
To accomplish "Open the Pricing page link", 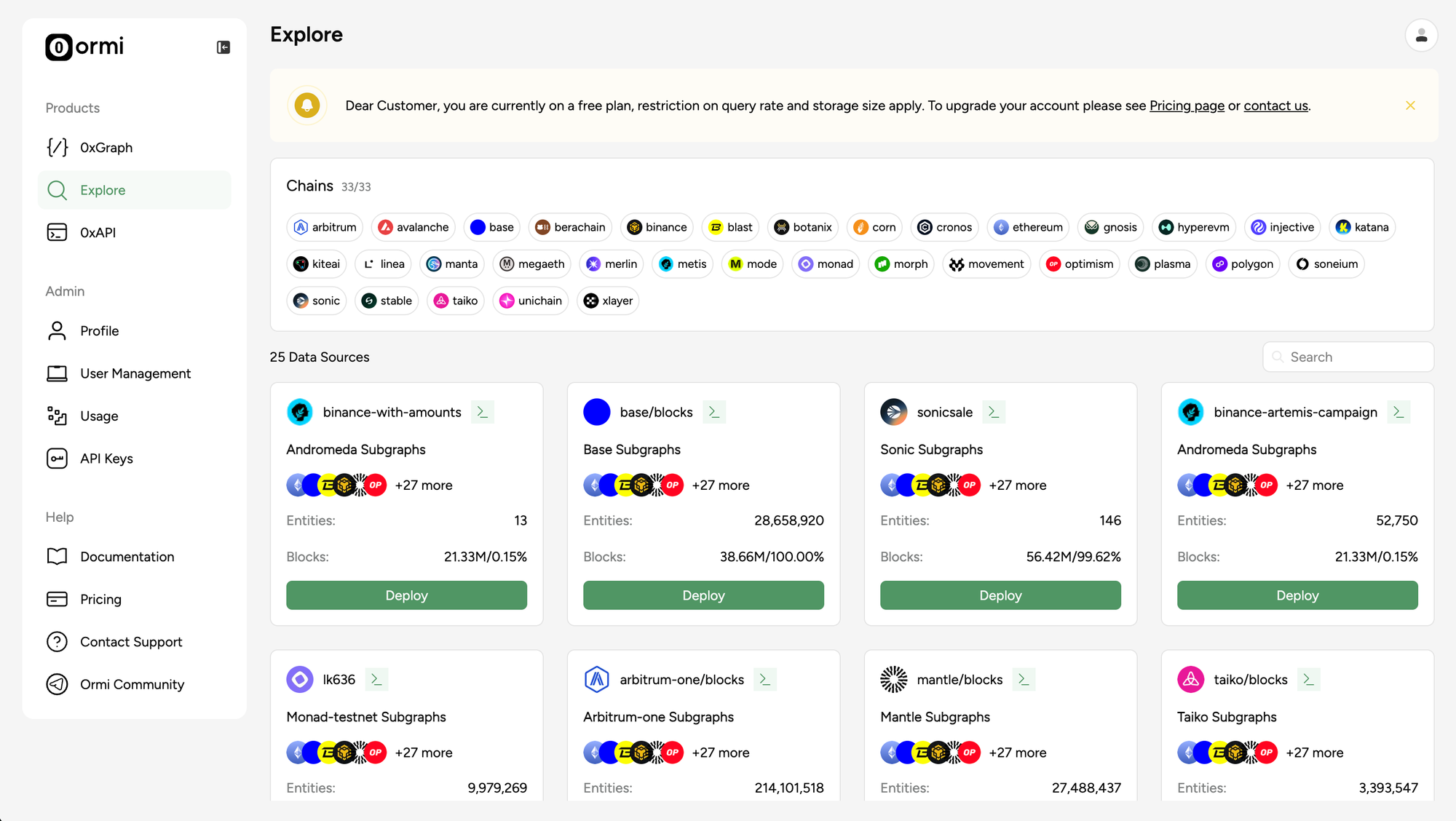I will point(1187,106).
